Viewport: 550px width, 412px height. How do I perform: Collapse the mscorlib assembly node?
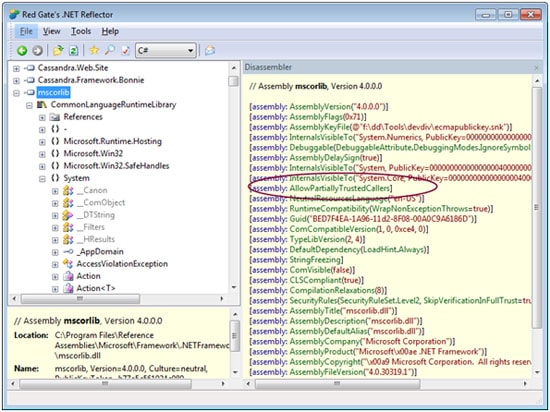click(x=16, y=93)
